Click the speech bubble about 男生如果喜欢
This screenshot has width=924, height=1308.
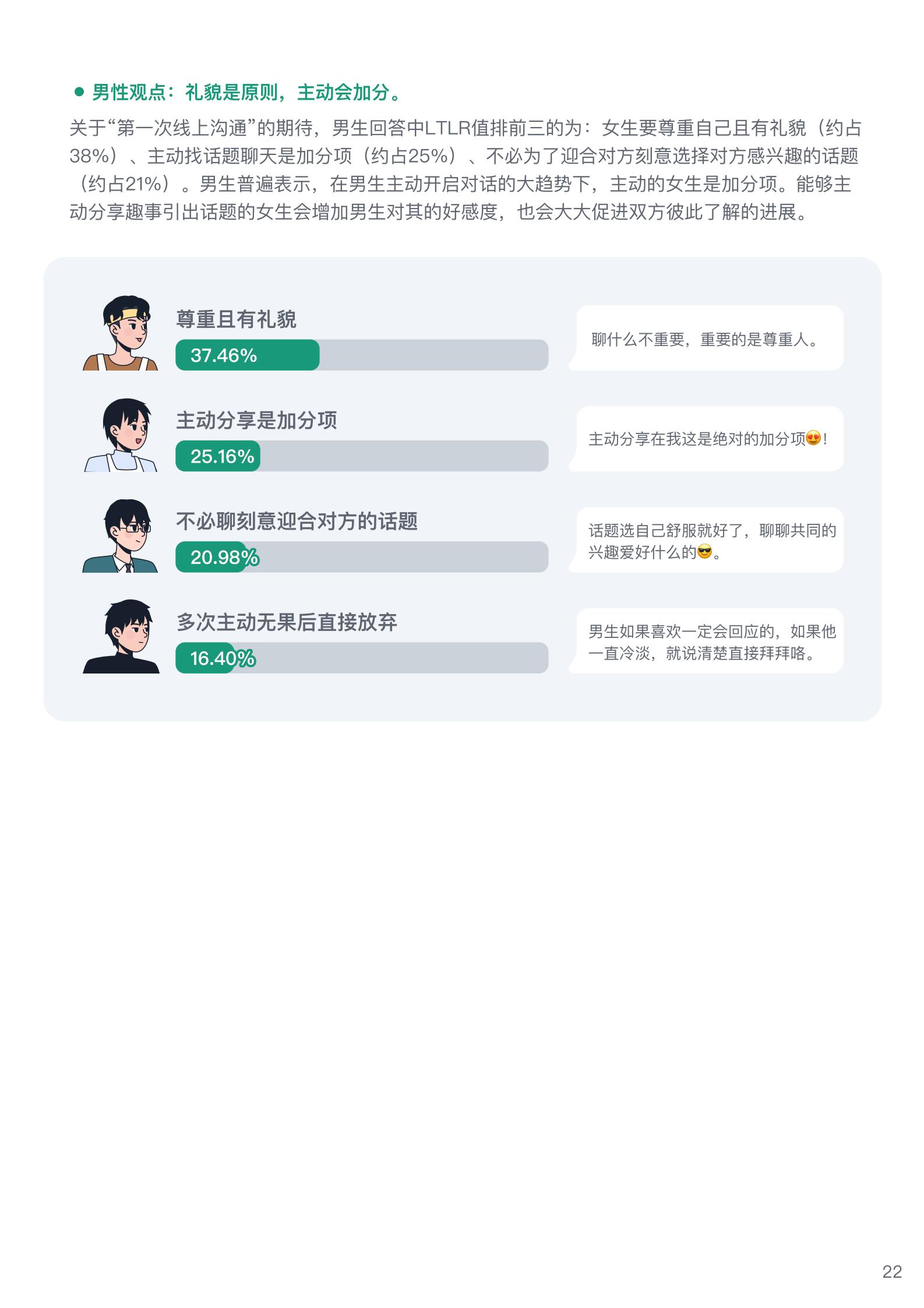(x=706, y=641)
